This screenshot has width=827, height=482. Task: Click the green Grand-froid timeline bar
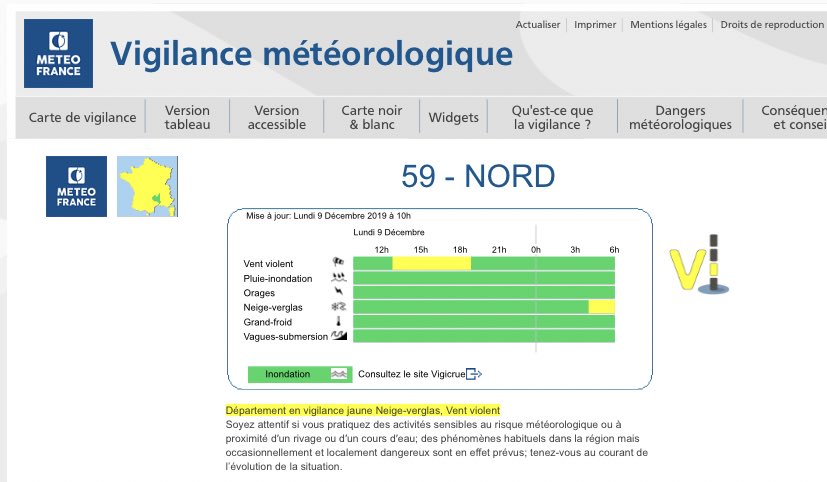pos(484,321)
